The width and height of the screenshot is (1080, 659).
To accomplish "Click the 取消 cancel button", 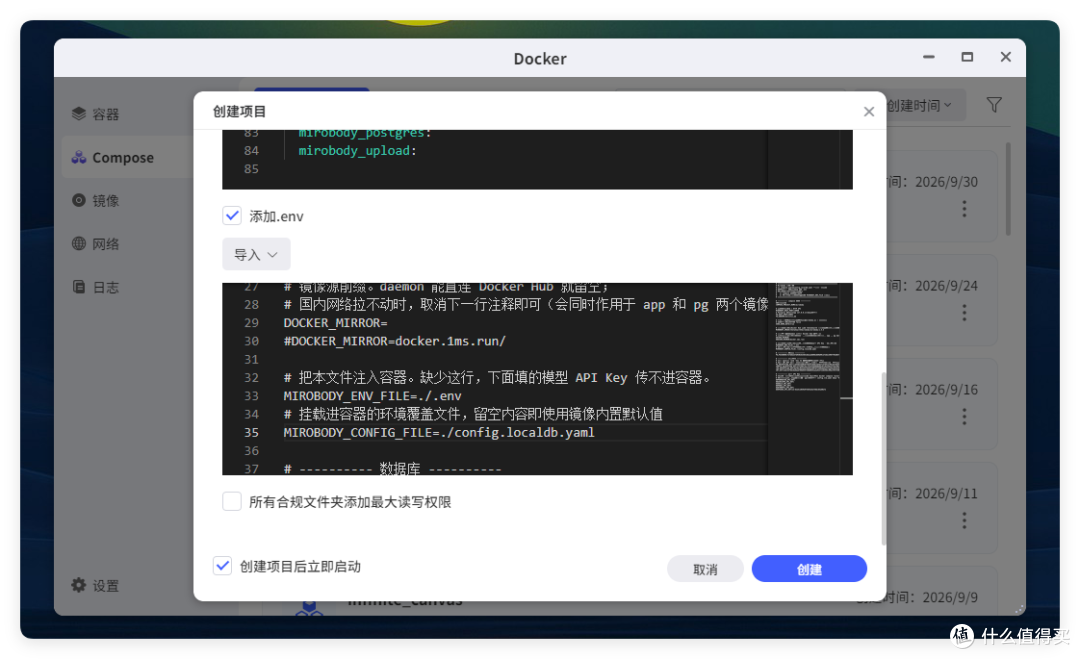I will [x=705, y=569].
